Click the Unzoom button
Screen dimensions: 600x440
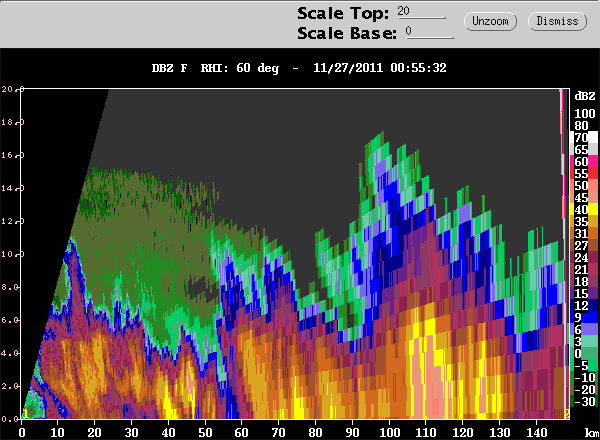pos(490,21)
